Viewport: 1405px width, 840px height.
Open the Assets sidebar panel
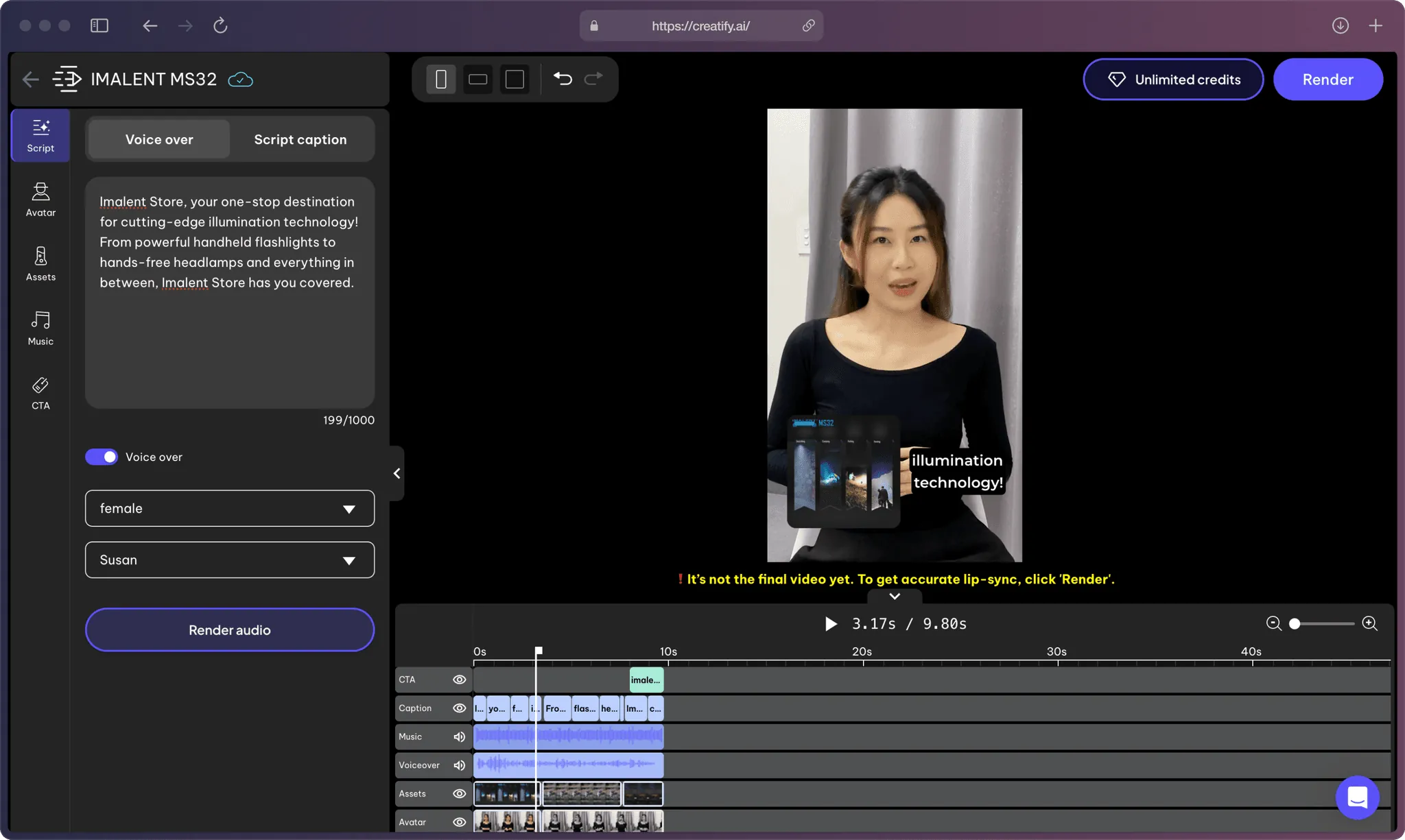coord(40,264)
